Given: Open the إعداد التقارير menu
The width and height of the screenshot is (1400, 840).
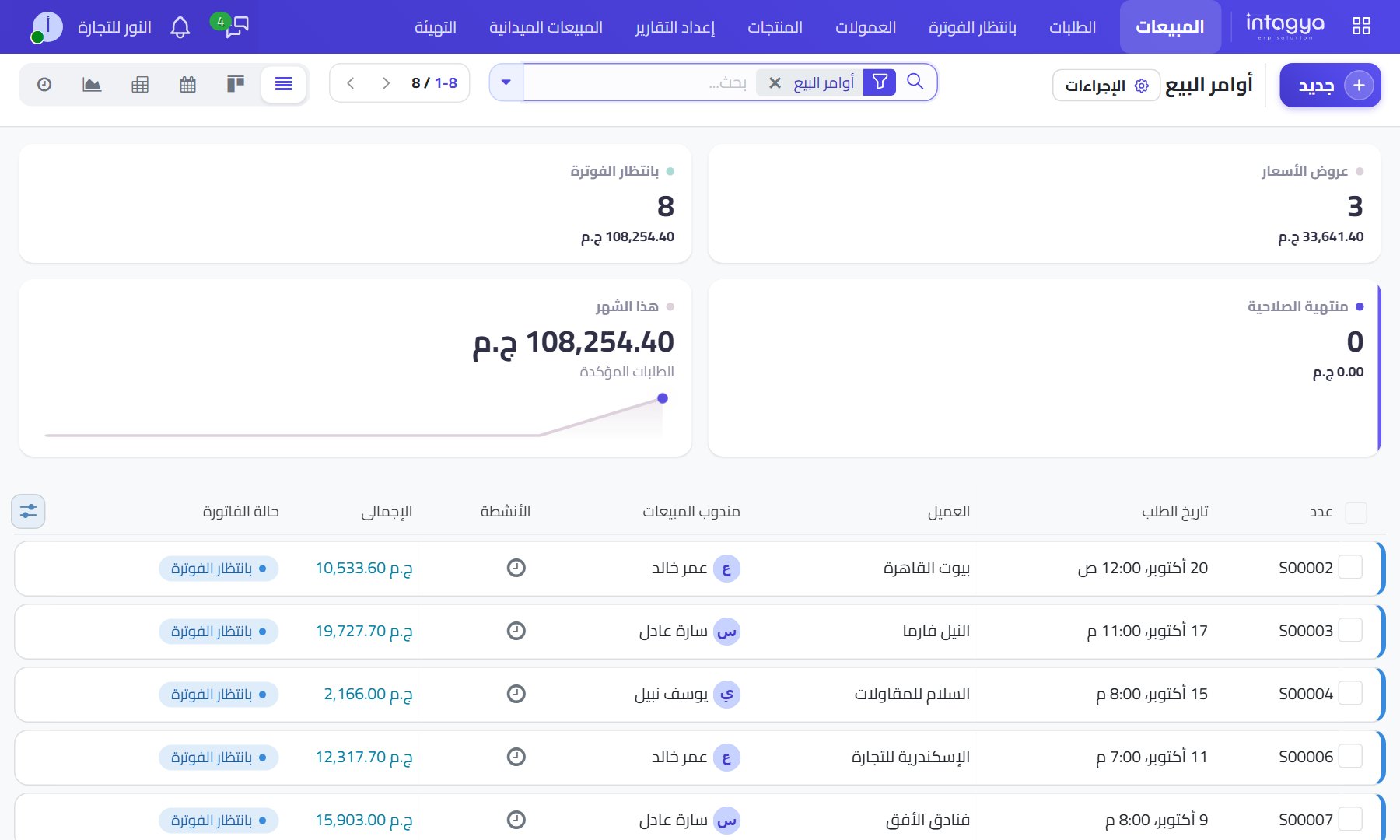Looking at the screenshot, I should coord(674,27).
